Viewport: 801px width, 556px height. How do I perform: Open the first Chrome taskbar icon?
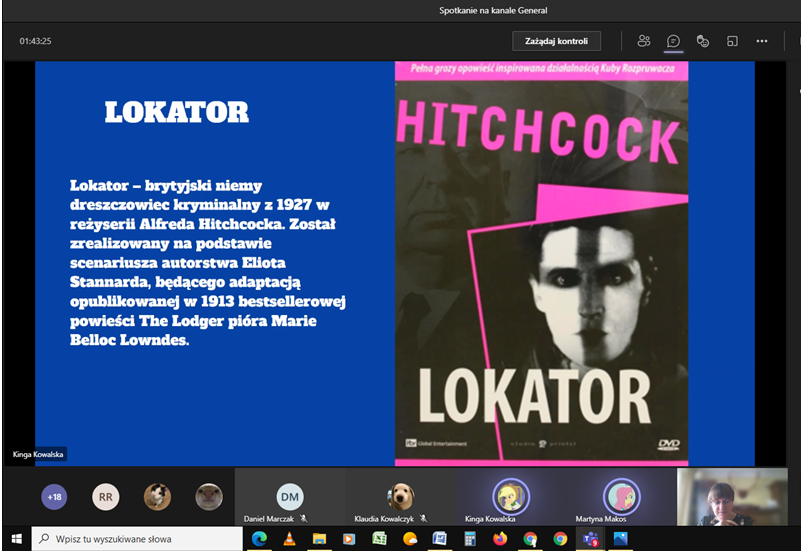tap(530, 539)
